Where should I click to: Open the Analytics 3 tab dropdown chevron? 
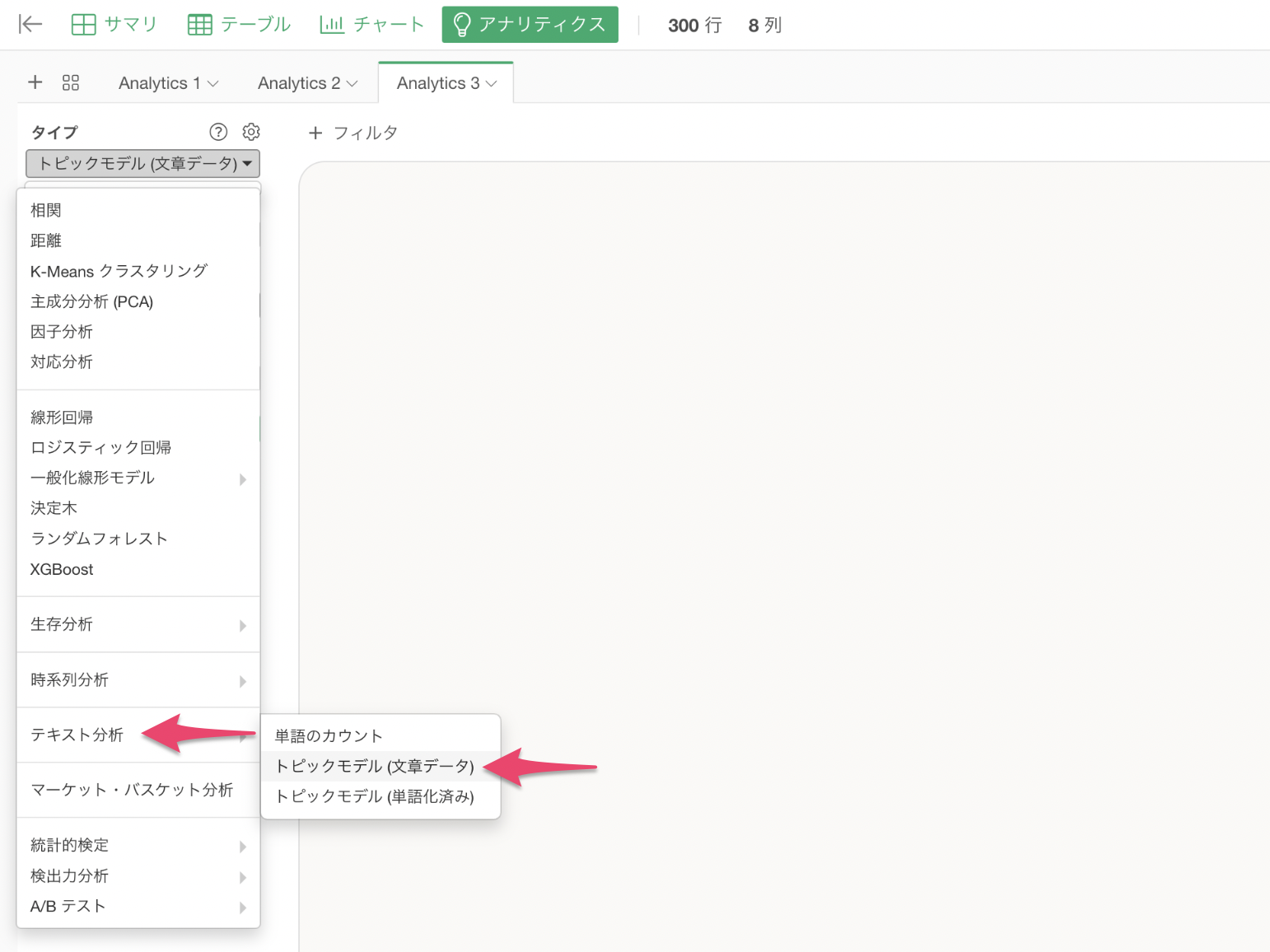492,84
